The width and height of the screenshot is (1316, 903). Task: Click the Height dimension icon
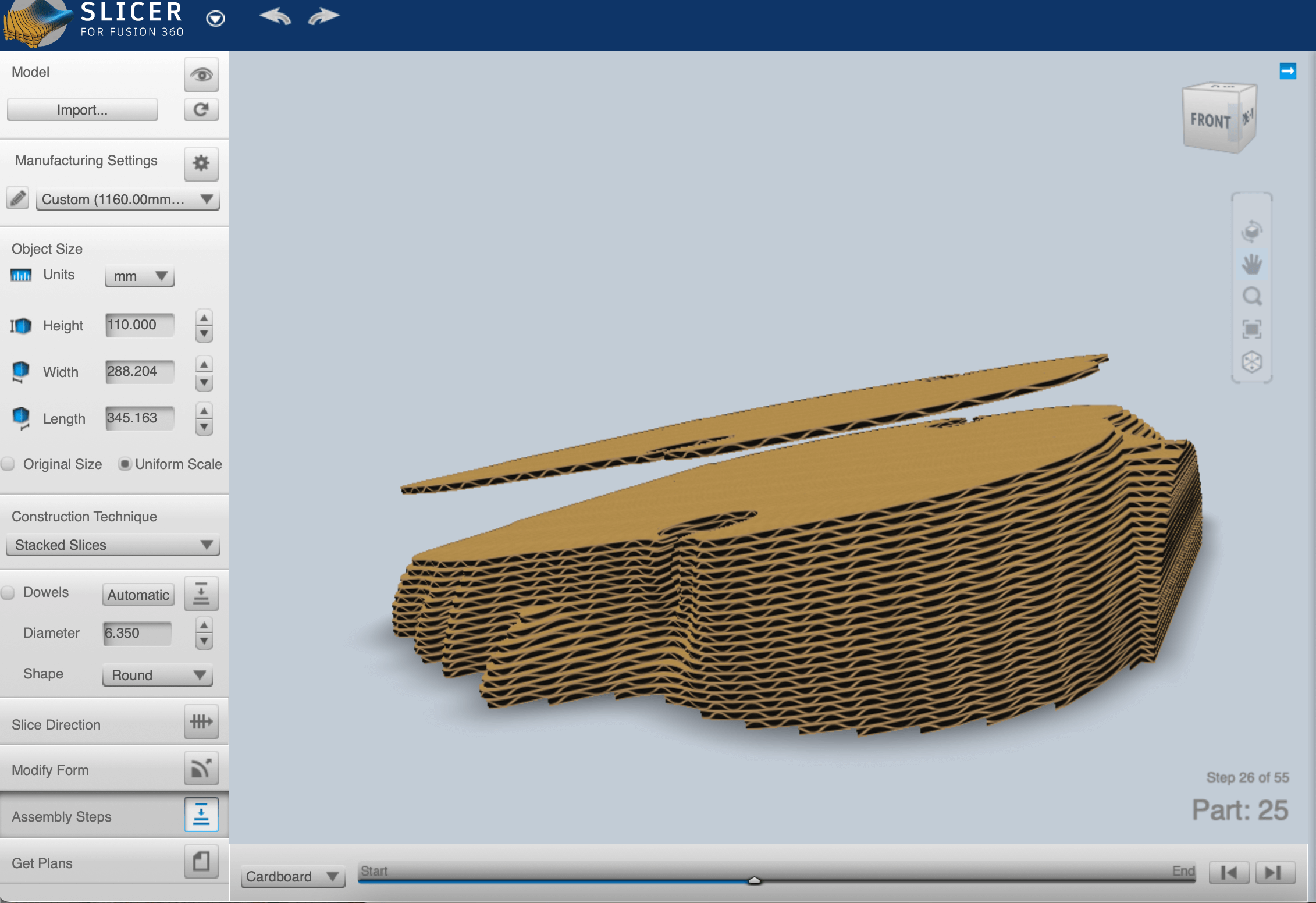(21, 325)
